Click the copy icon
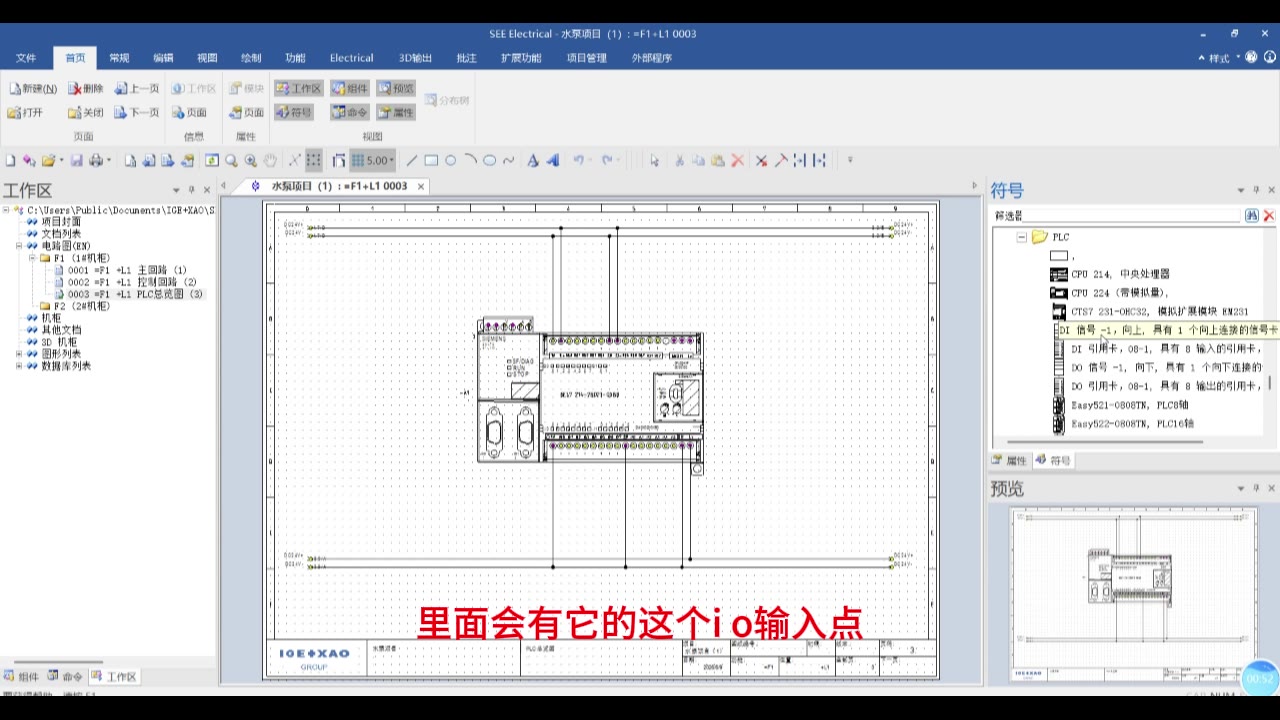This screenshot has height=720, width=1280. (x=699, y=160)
